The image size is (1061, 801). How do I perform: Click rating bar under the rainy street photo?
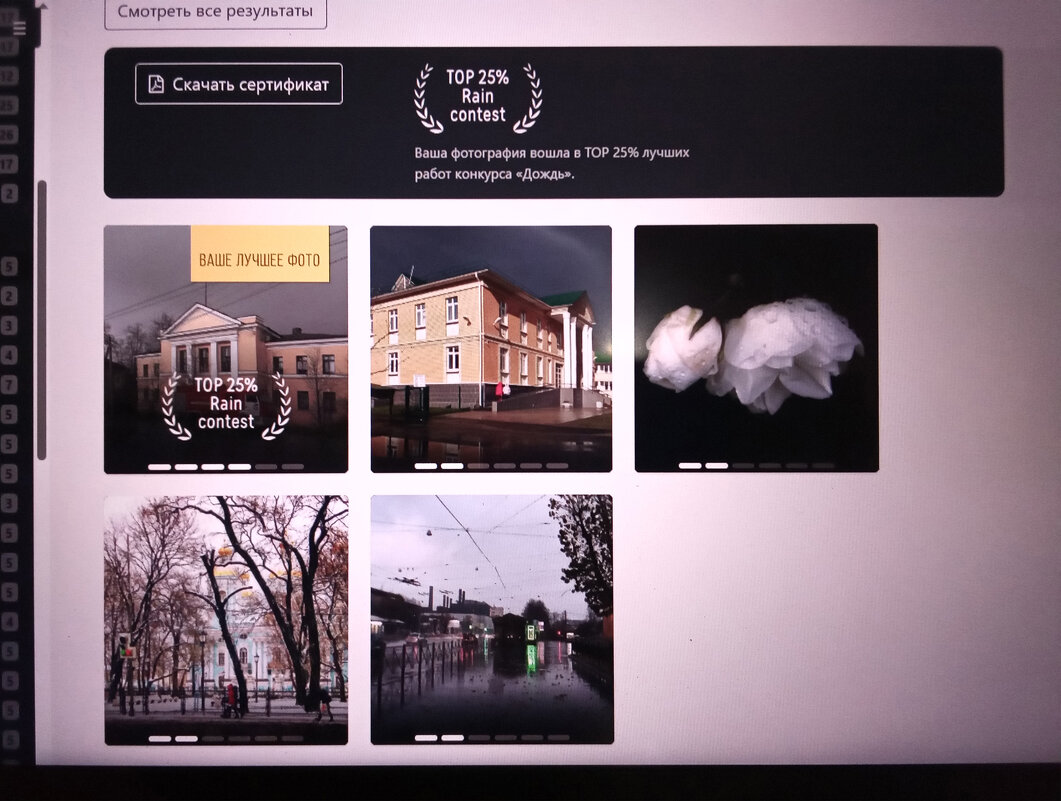click(491, 738)
